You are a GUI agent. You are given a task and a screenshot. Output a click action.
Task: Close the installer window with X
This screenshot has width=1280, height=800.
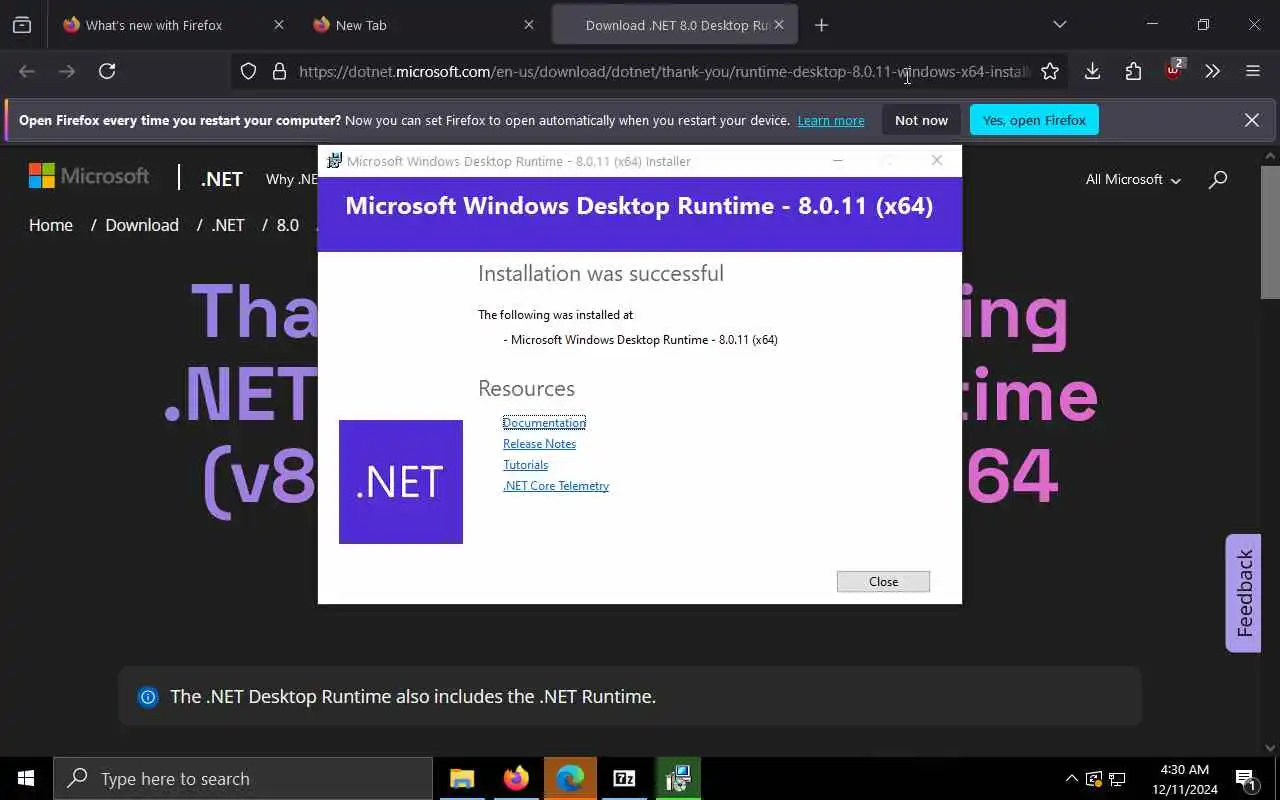click(937, 160)
